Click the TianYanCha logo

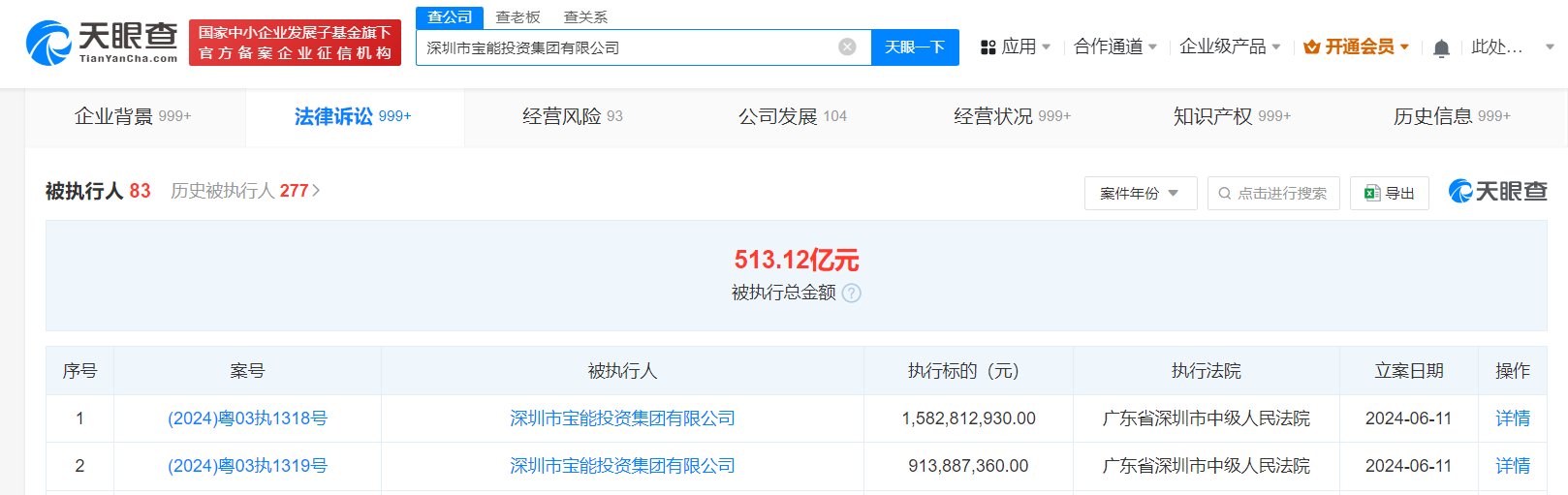pos(102,44)
